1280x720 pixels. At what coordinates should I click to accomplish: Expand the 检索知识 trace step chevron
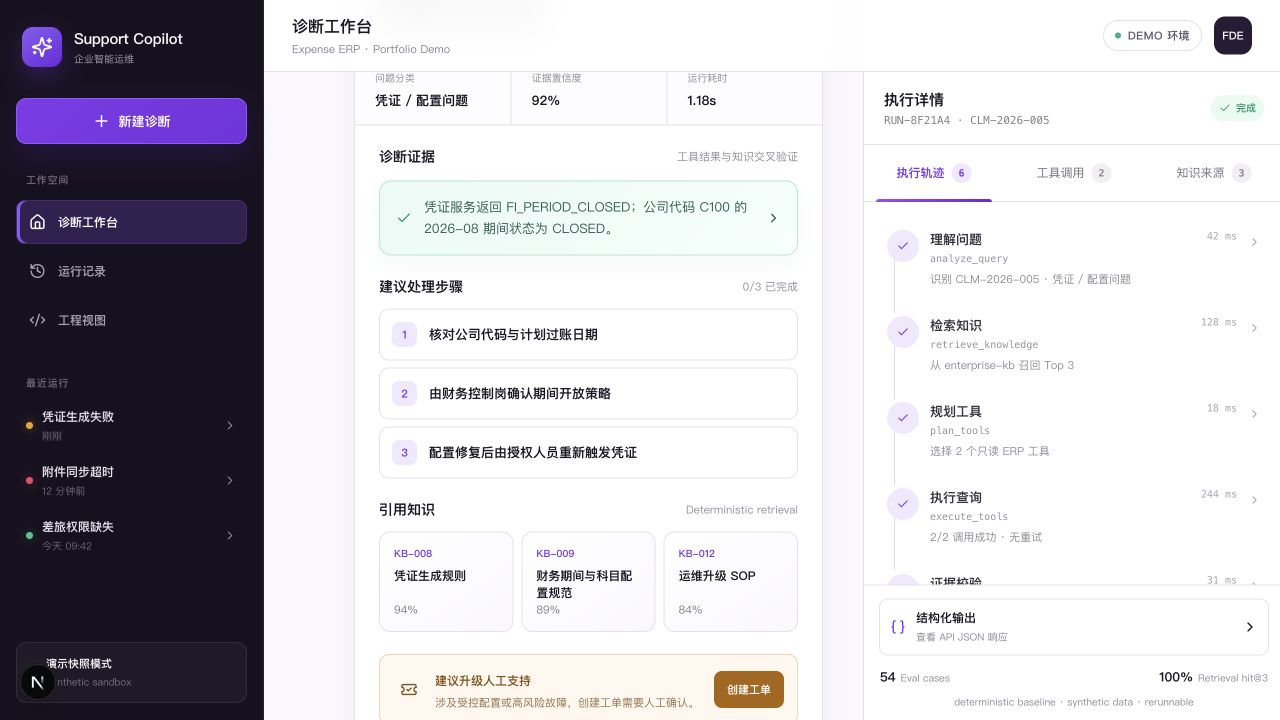pyautogui.click(x=1254, y=328)
